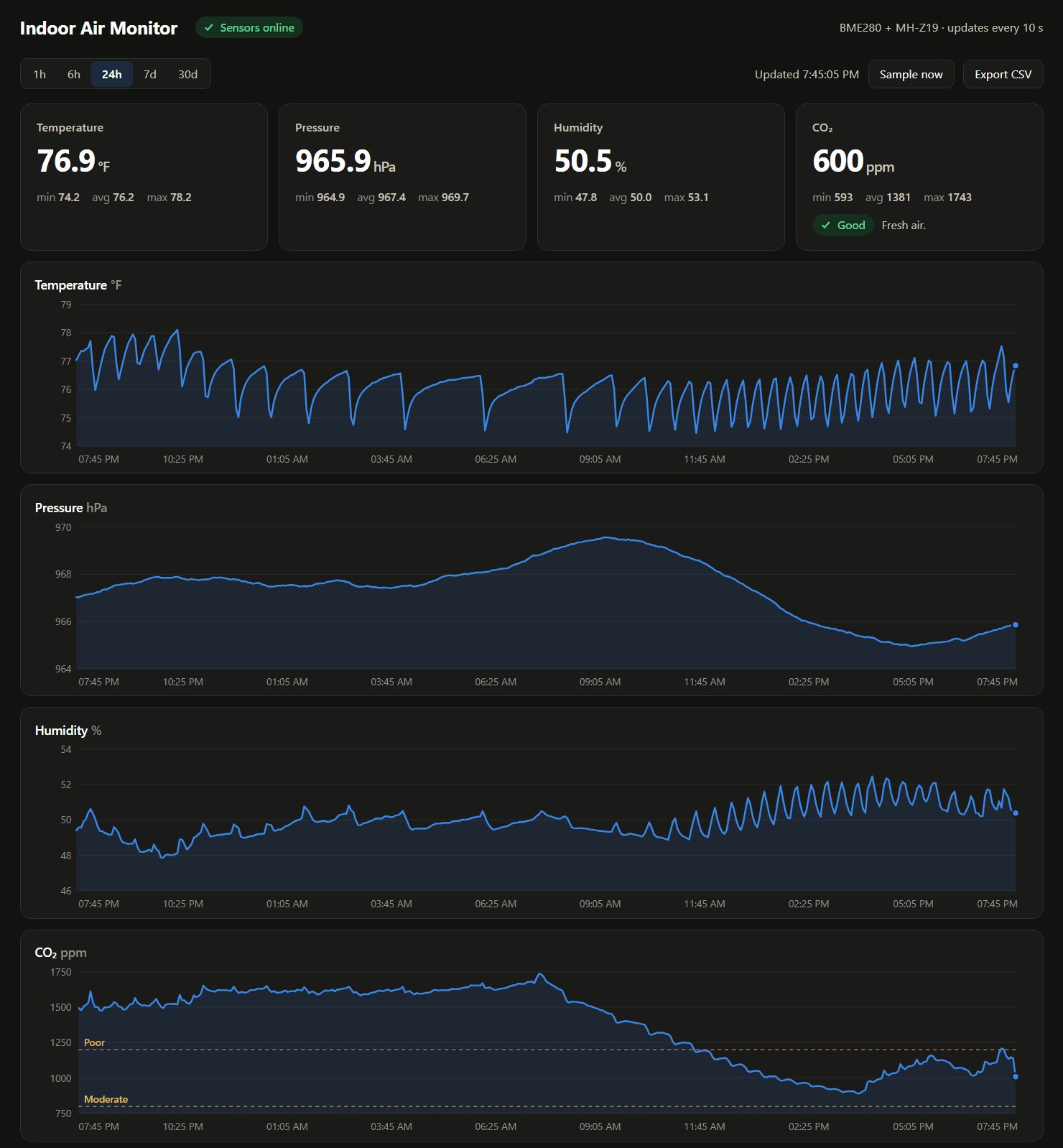Click the Pressure card title
This screenshot has width=1063, height=1148.
pyautogui.click(x=317, y=128)
